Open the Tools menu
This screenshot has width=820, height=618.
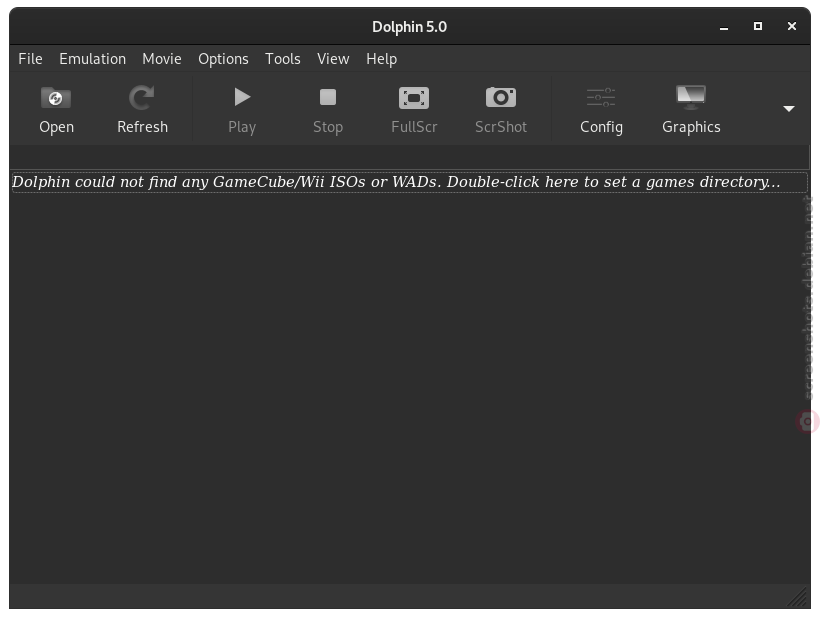click(282, 59)
